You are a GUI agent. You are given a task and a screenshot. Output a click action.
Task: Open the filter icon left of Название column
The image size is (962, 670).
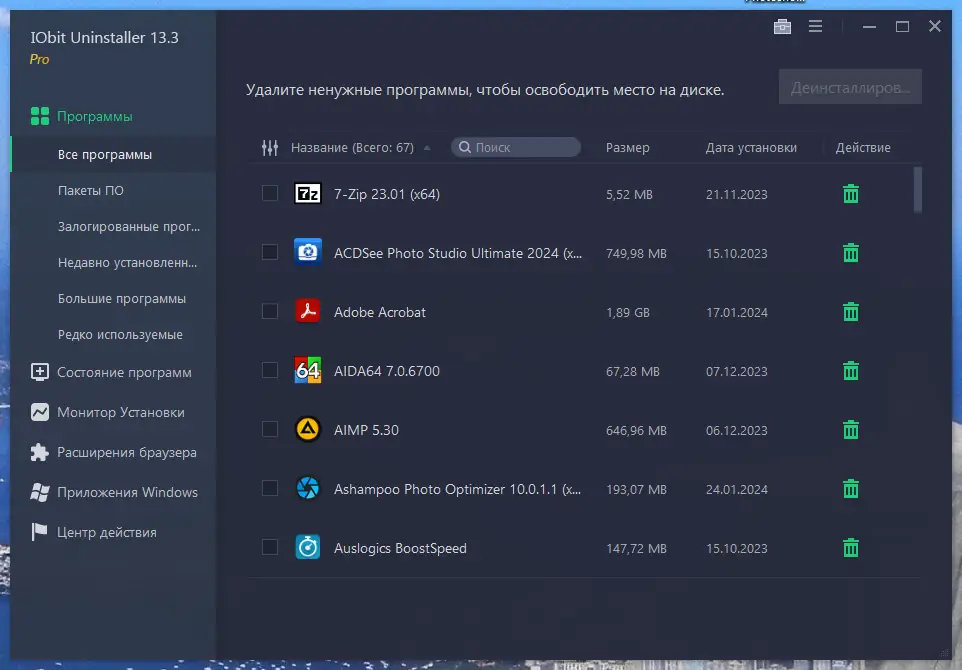pyautogui.click(x=268, y=147)
